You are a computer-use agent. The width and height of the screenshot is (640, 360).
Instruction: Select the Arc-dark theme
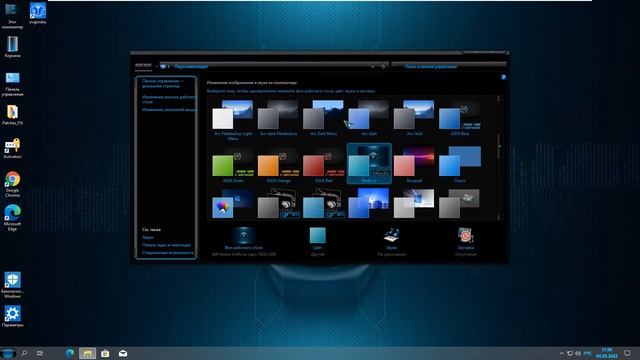pos(369,118)
